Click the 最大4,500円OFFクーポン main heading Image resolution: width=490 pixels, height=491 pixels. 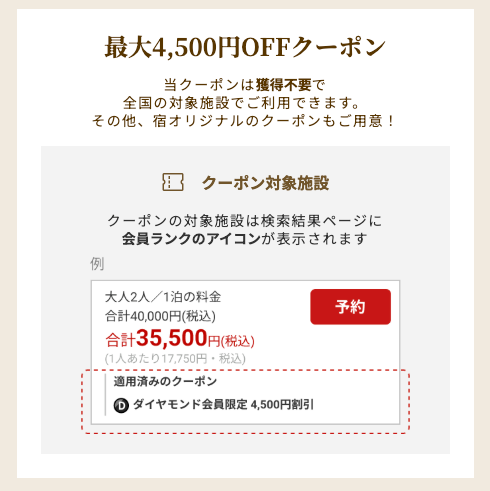tap(245, 47)
